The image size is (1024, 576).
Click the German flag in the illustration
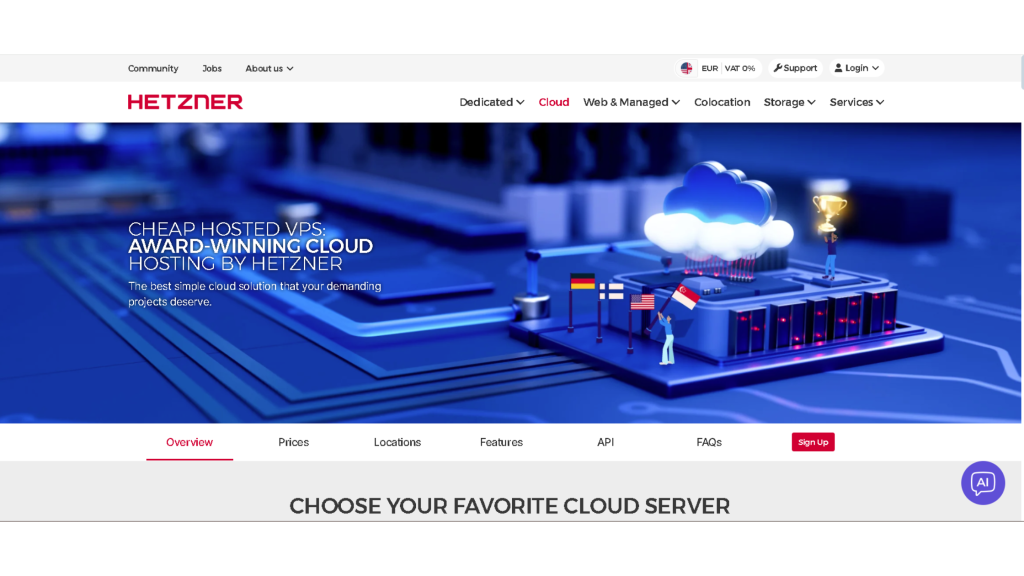(x=582, y=282)
